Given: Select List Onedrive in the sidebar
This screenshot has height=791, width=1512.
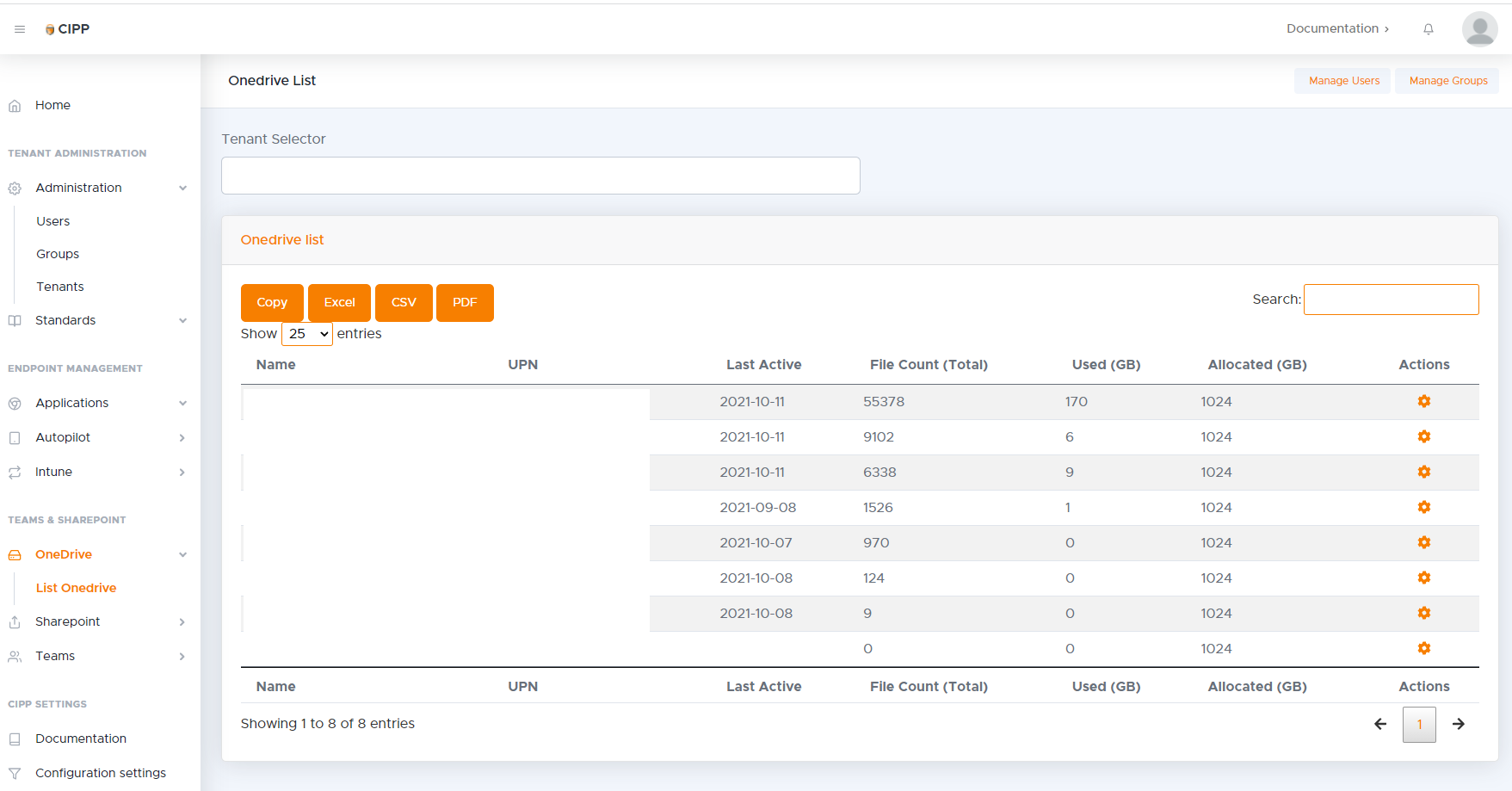Looking at the screenshot, I should coord(76,588).
